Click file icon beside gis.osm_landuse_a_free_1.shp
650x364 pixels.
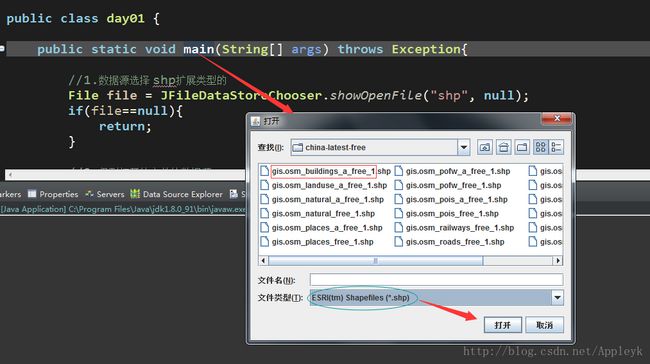(264, 185)
